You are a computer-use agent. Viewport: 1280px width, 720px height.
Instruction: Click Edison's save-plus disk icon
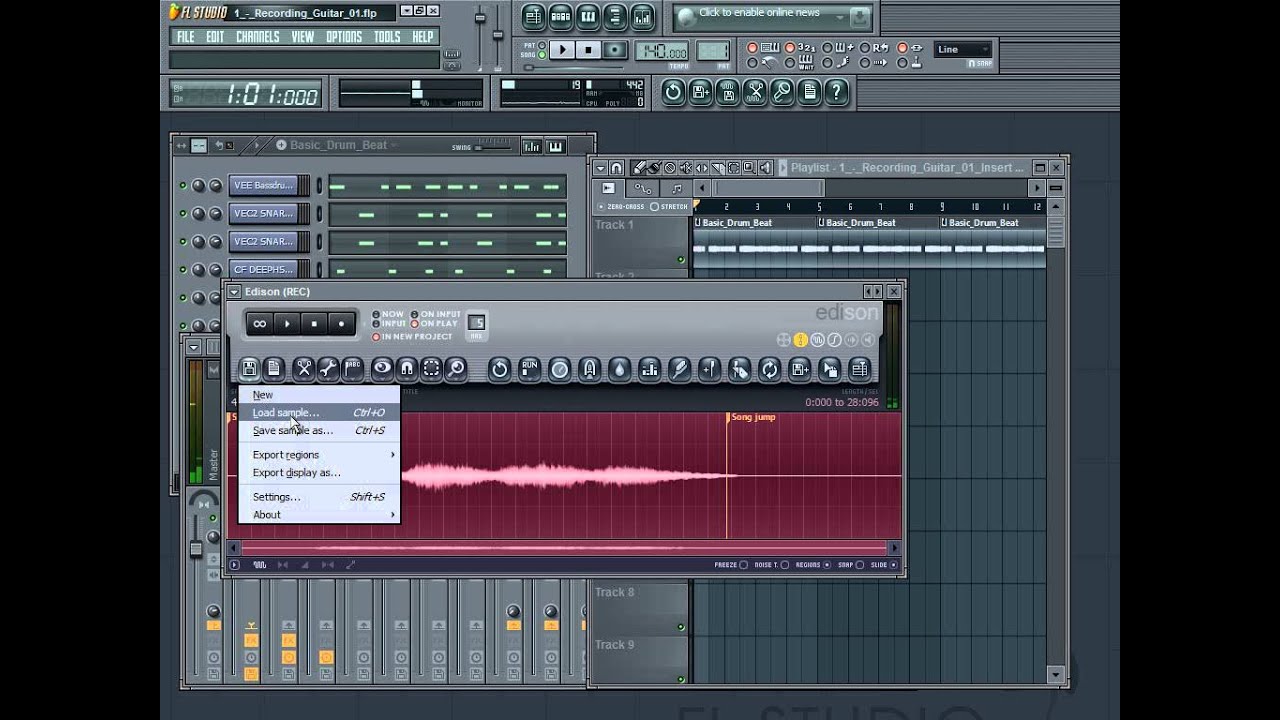click(x=799, y=369)
